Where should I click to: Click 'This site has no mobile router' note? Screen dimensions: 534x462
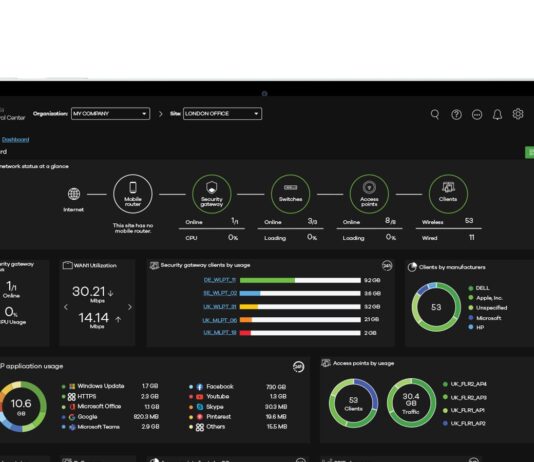point(133,228)
